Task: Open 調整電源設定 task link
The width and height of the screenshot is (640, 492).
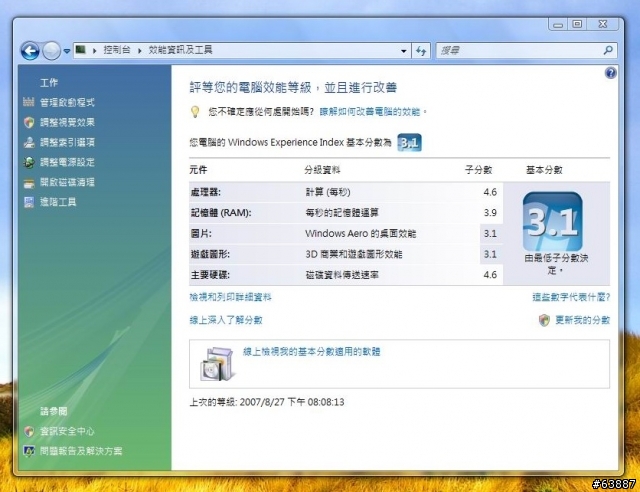Action: click(67, 162)
